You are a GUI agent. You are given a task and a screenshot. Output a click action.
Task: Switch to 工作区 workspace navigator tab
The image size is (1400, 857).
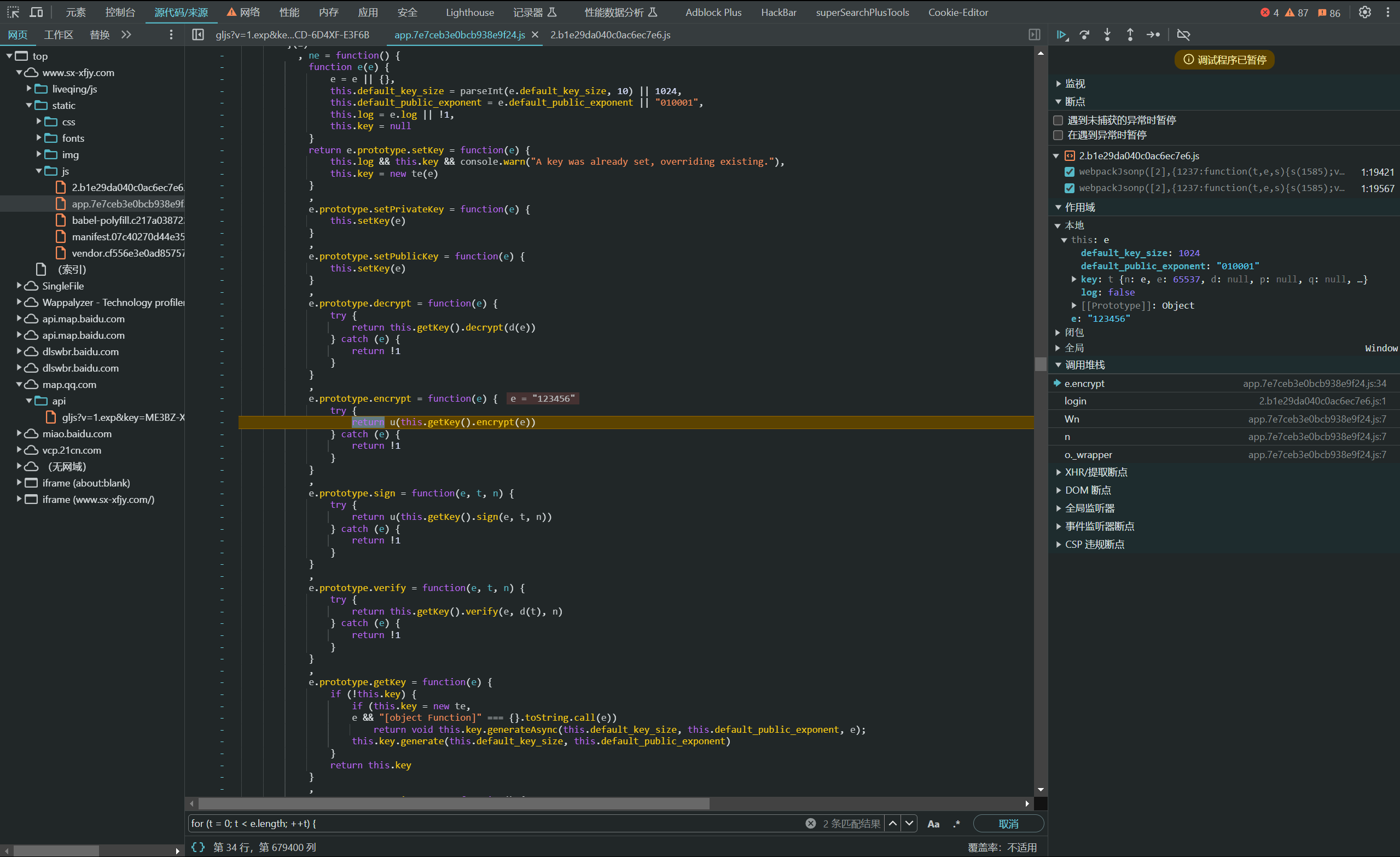[59, 34]
